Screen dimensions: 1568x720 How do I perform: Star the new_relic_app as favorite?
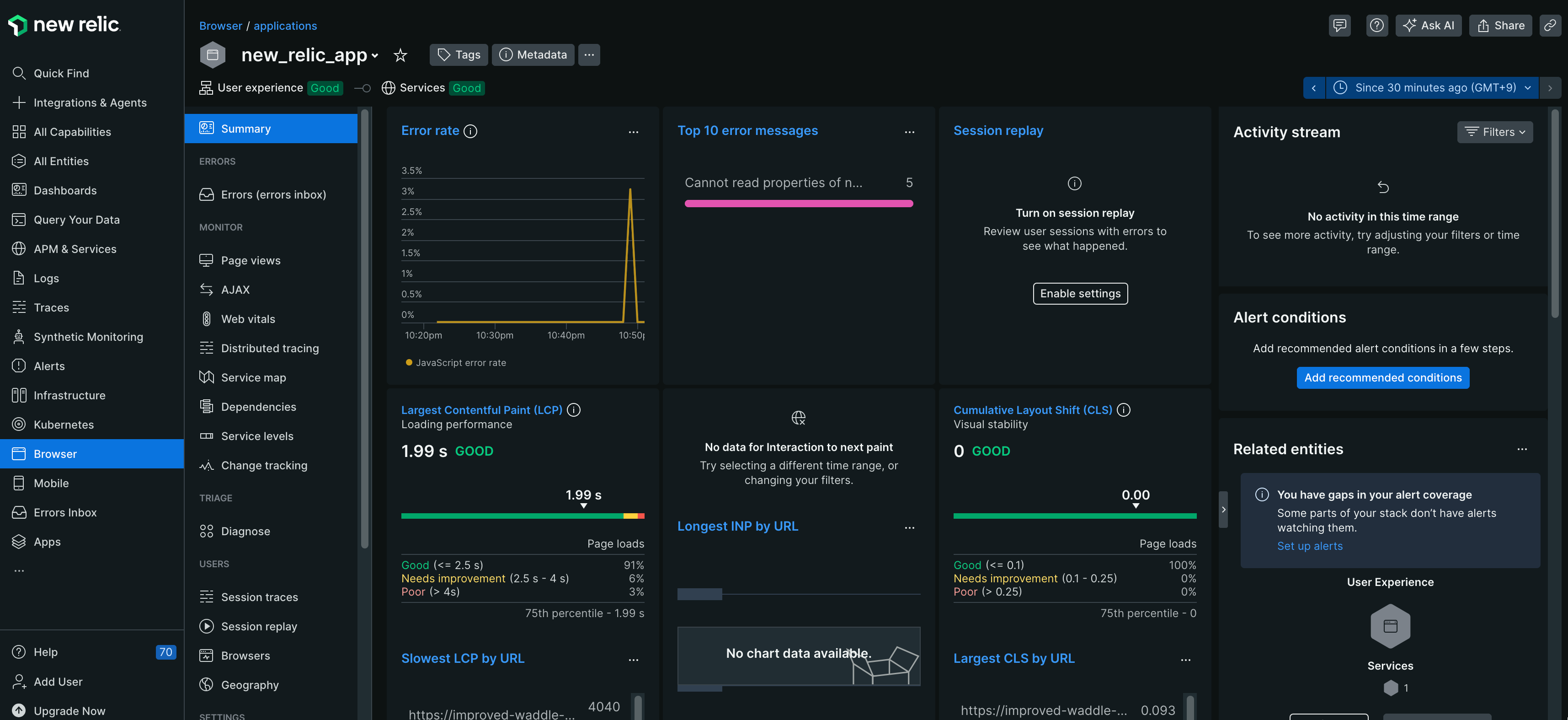tap(400, 55)
